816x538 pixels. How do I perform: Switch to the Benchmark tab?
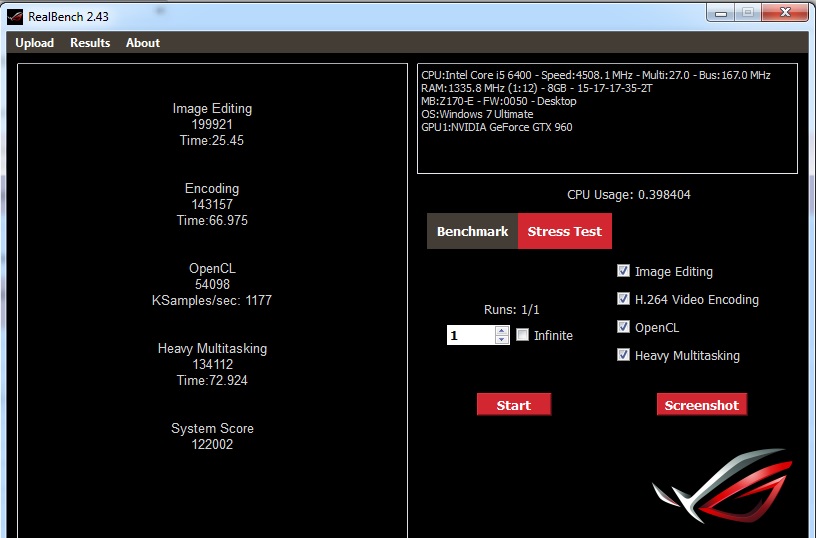[473, 231]
